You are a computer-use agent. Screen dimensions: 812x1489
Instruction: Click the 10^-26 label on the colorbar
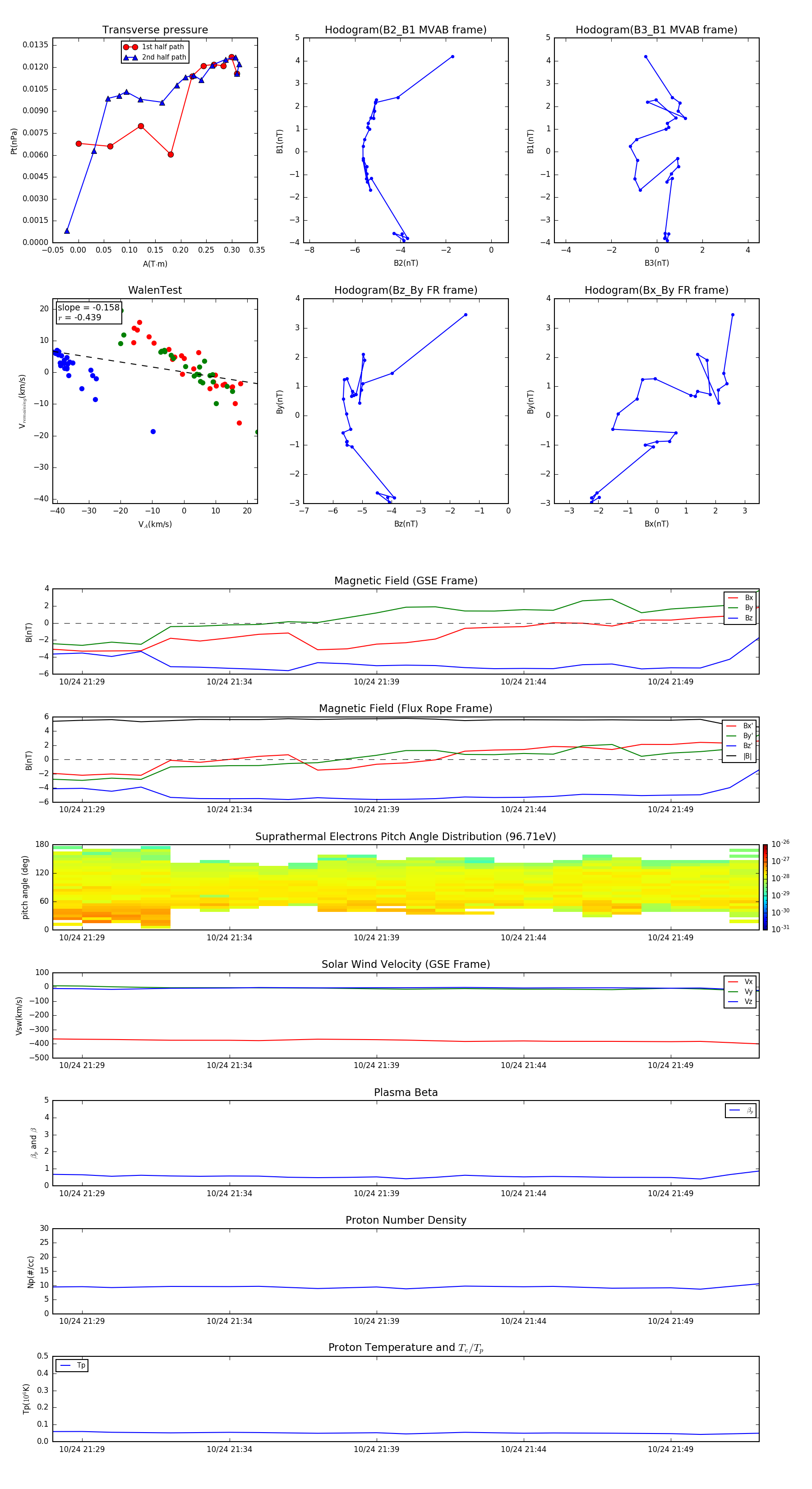780,844
